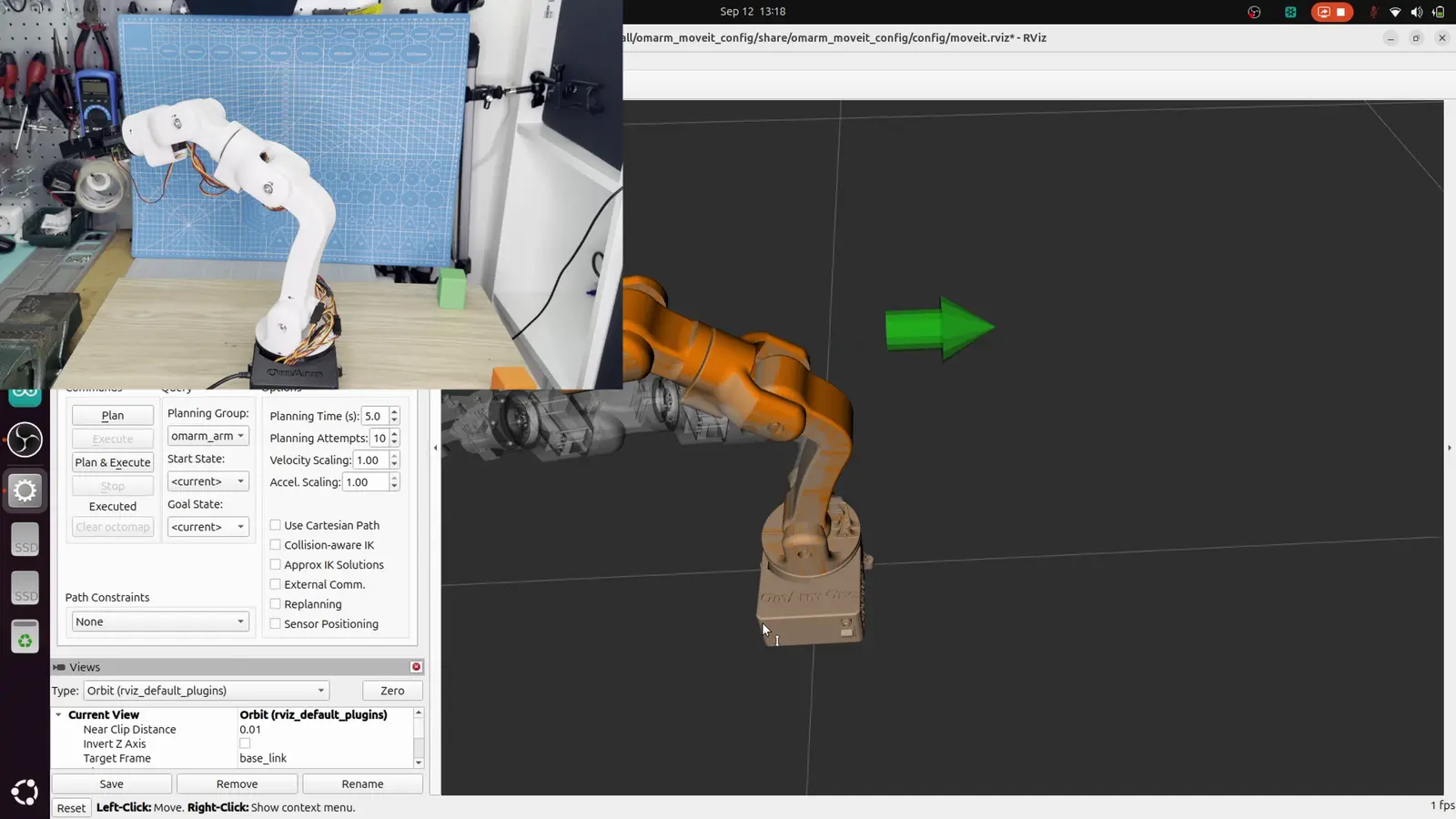Stop screen sharing with white square
Image resolution: width=1456 pixels, height=819 pixels.
(x=1341, y=12)
